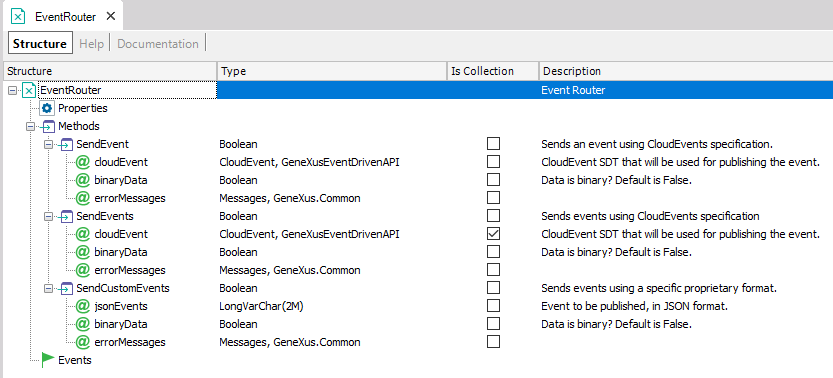Toggle Is Collection for SendEvents binaryData
Image resolution: width=833 pixels, height=378 pixels.
click(x=493, y=252)
